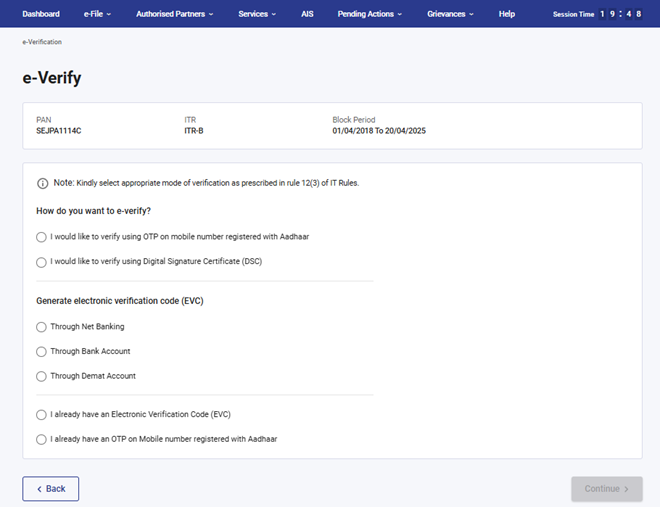Open the AIS menu item

[x=307, y=14]
